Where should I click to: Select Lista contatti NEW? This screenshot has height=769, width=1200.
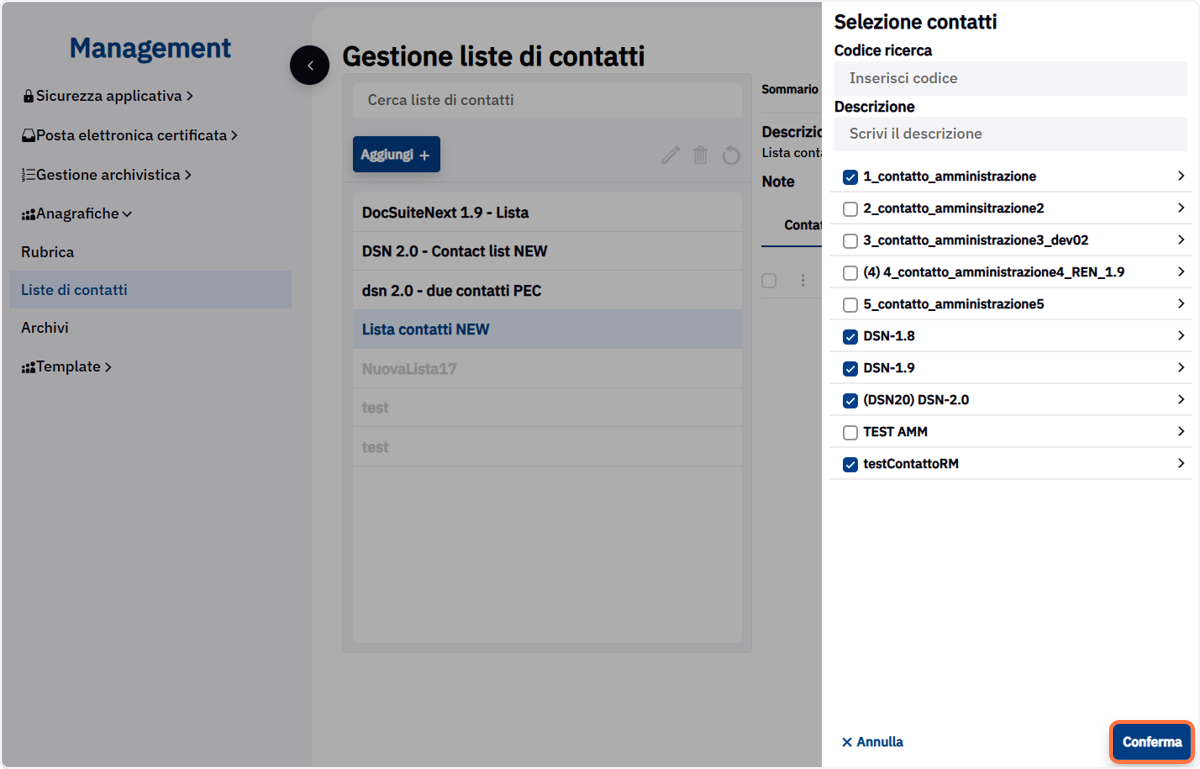coord(547,330)
